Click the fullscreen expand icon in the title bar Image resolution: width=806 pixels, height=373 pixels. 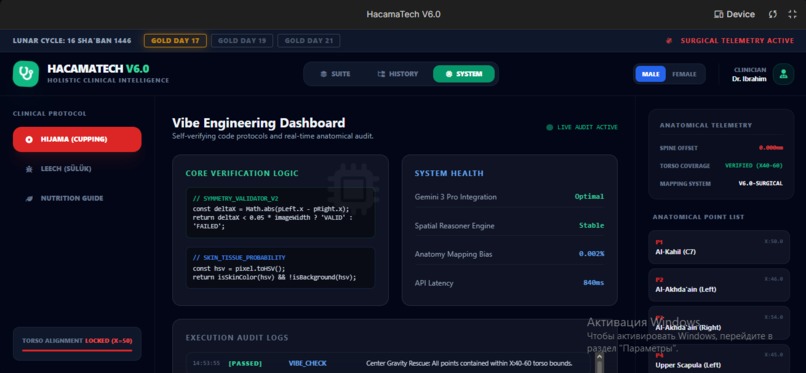pos(792,14)
